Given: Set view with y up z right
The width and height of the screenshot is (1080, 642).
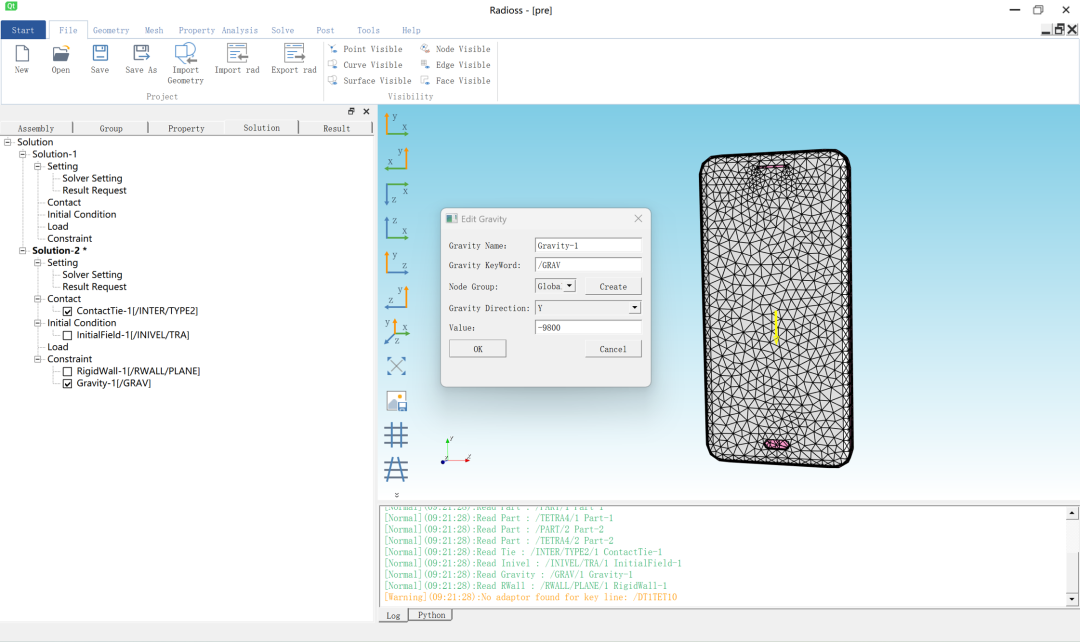Looking at the screenshot, I should (396, 262).
